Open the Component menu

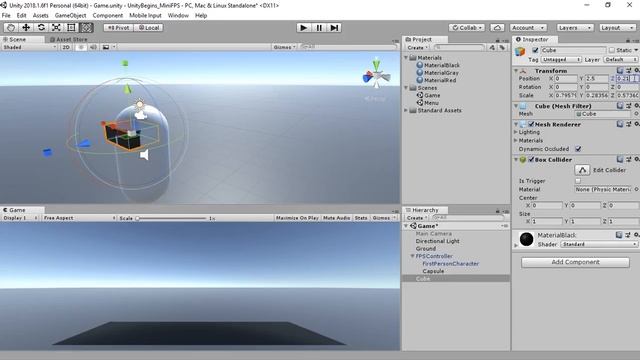click(x=108, y=16)
